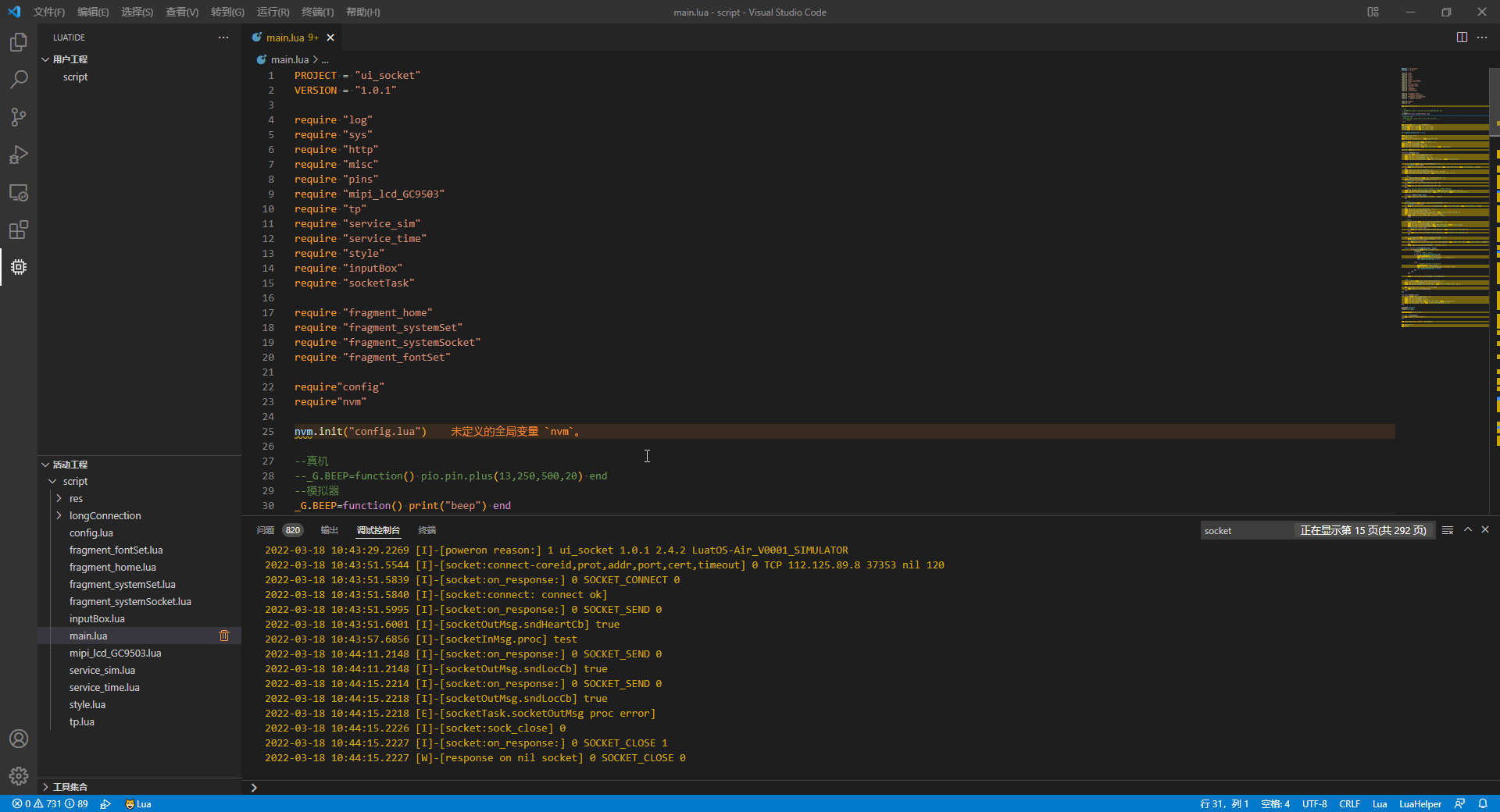Open editor more actions ellipsis
The image size is (1500, 812).
tap(1482, 37)
